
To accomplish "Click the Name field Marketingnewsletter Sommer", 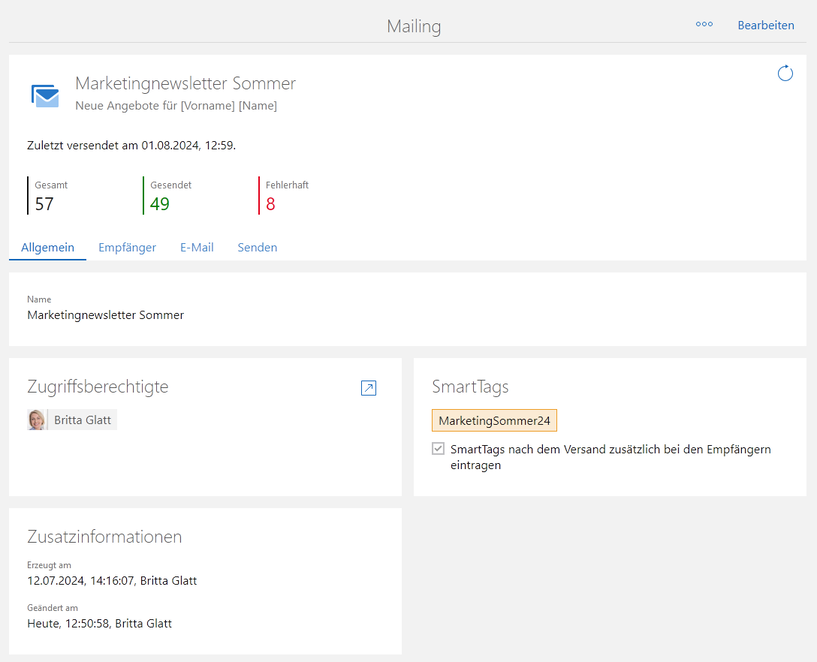I will coord(105,315).
